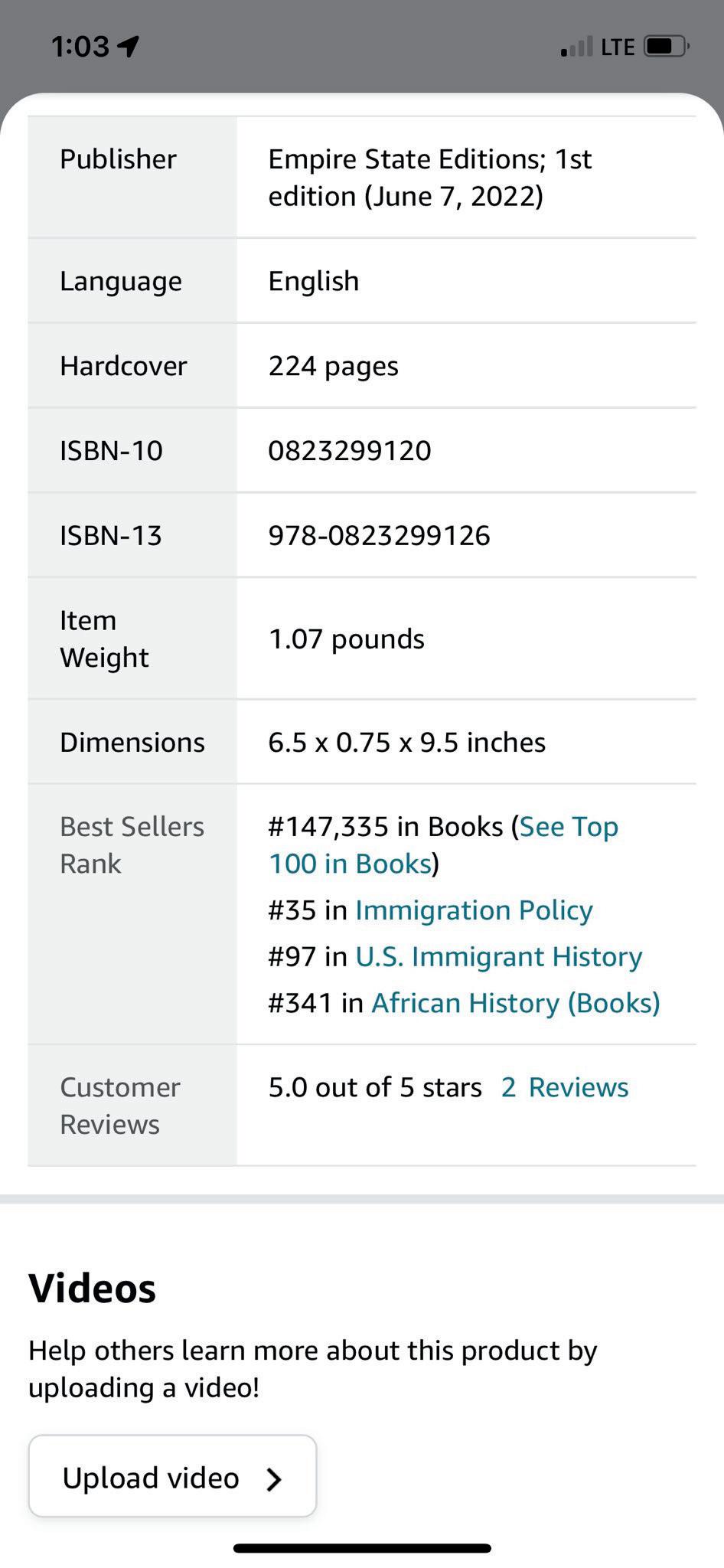Image resolution: width=724 pixels, height=1568 pixels.
Task: Tap the battery icon in status bar
Action: pyautogui.click(x=666, y=47)
